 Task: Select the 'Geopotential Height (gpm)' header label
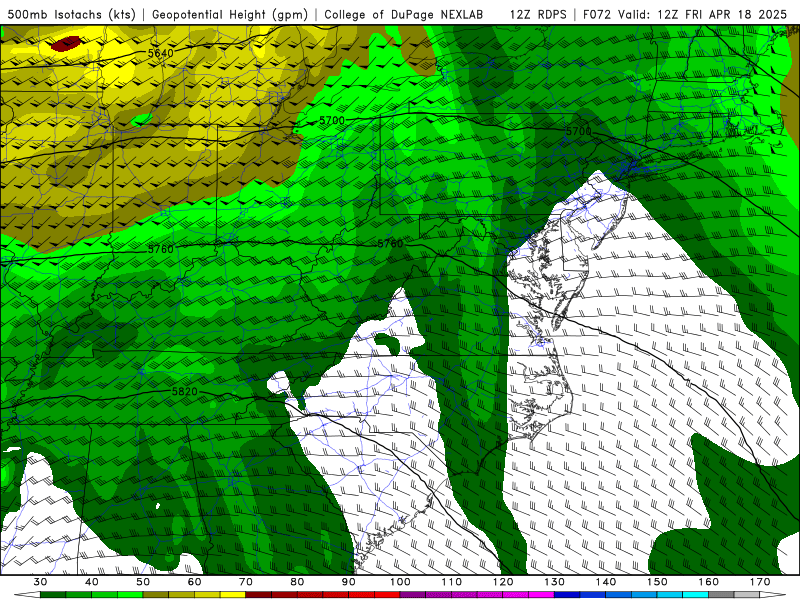[x=230, y=14]
